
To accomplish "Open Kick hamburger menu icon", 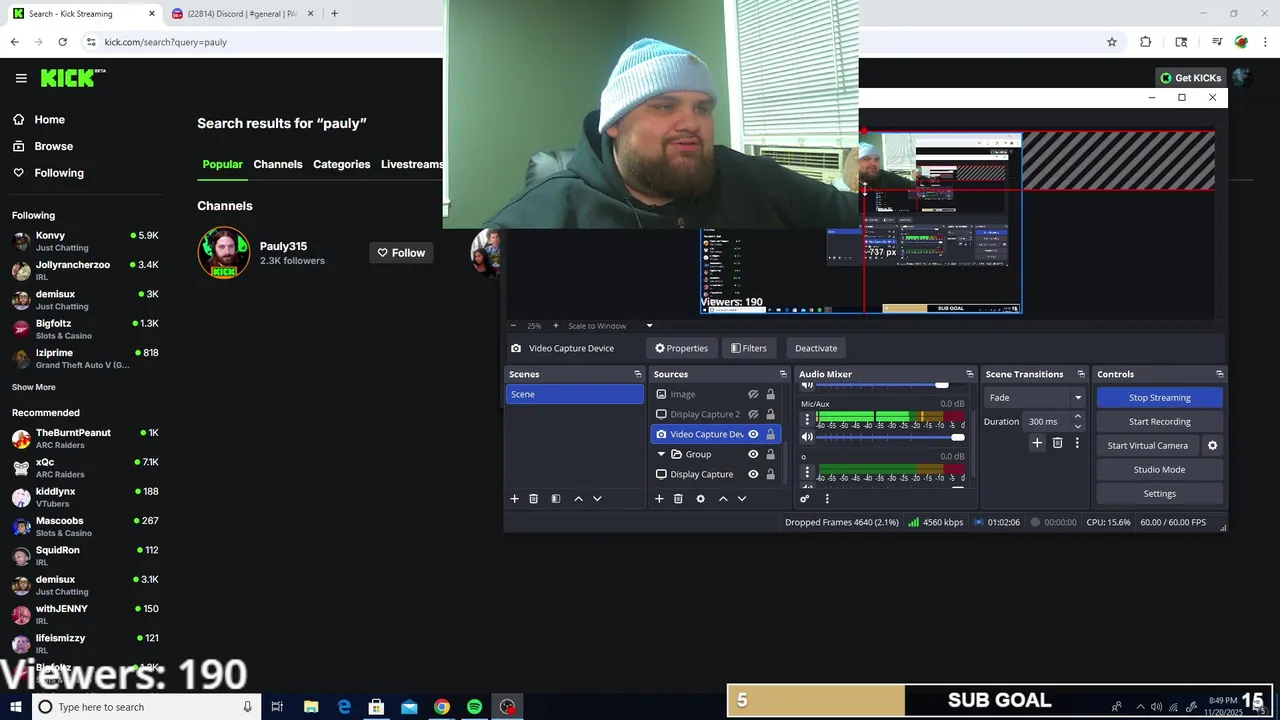I will [21, 78].
